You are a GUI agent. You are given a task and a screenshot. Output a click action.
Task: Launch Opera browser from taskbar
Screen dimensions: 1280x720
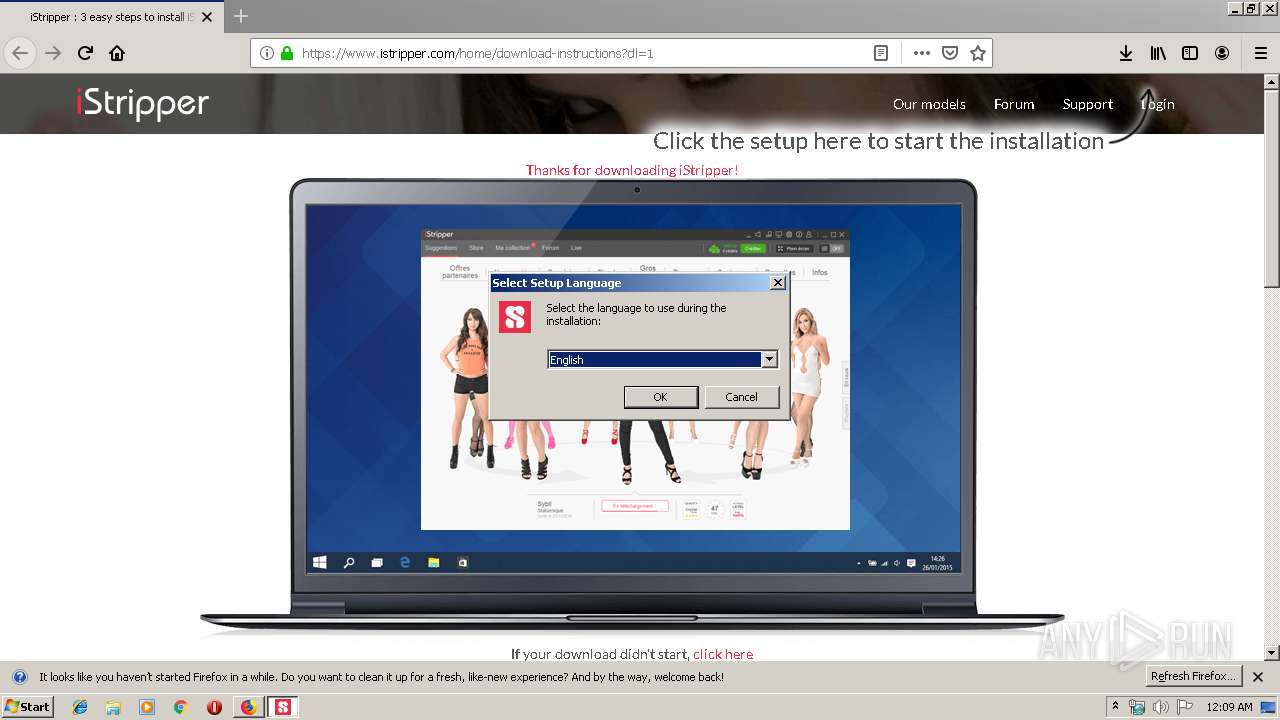[x=214, y=707]
